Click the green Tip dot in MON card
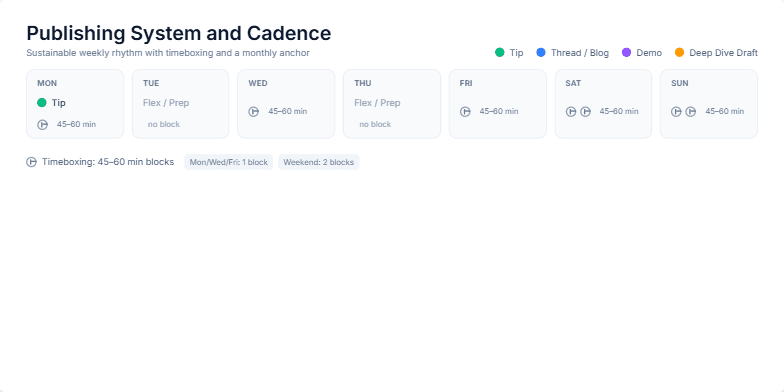Viewport: 784px width, 392px height. [x=42, y=102]
